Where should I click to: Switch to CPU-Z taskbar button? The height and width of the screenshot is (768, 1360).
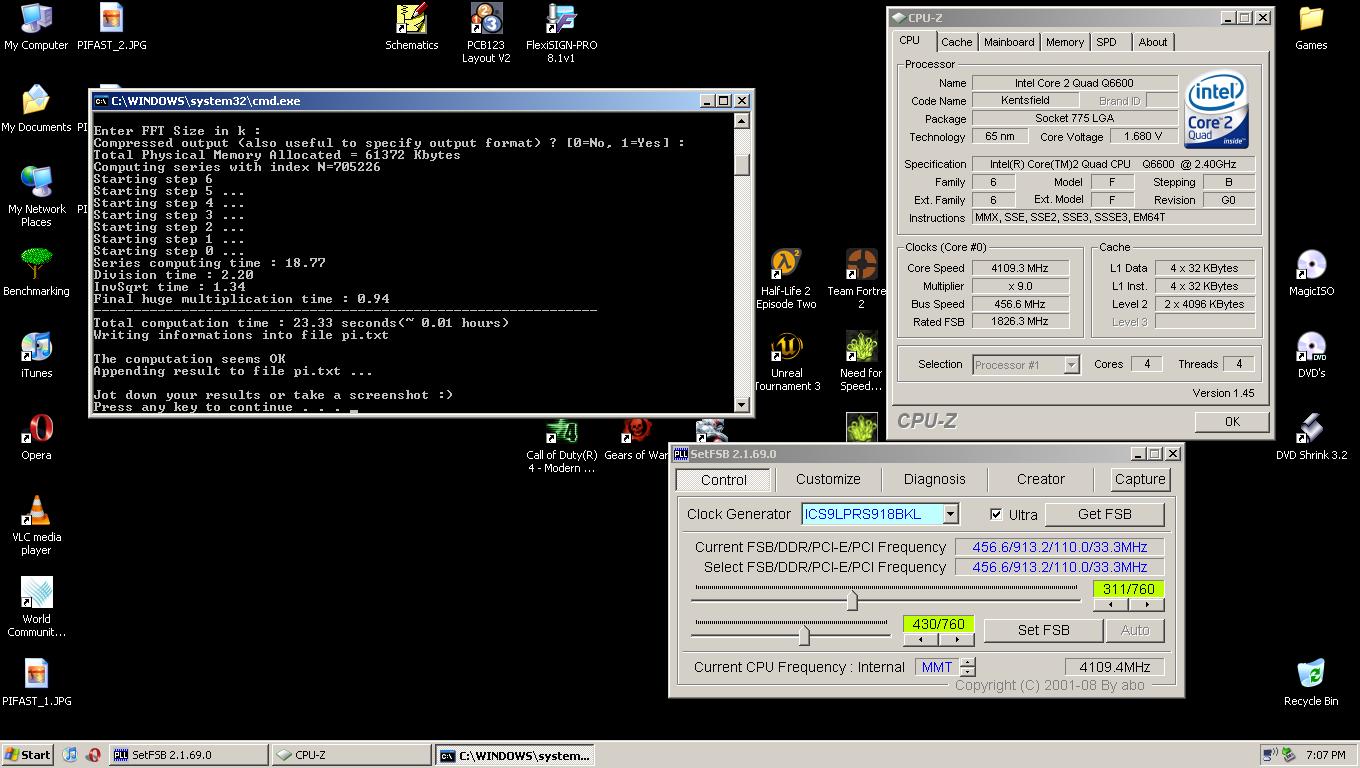coord(351,755)
